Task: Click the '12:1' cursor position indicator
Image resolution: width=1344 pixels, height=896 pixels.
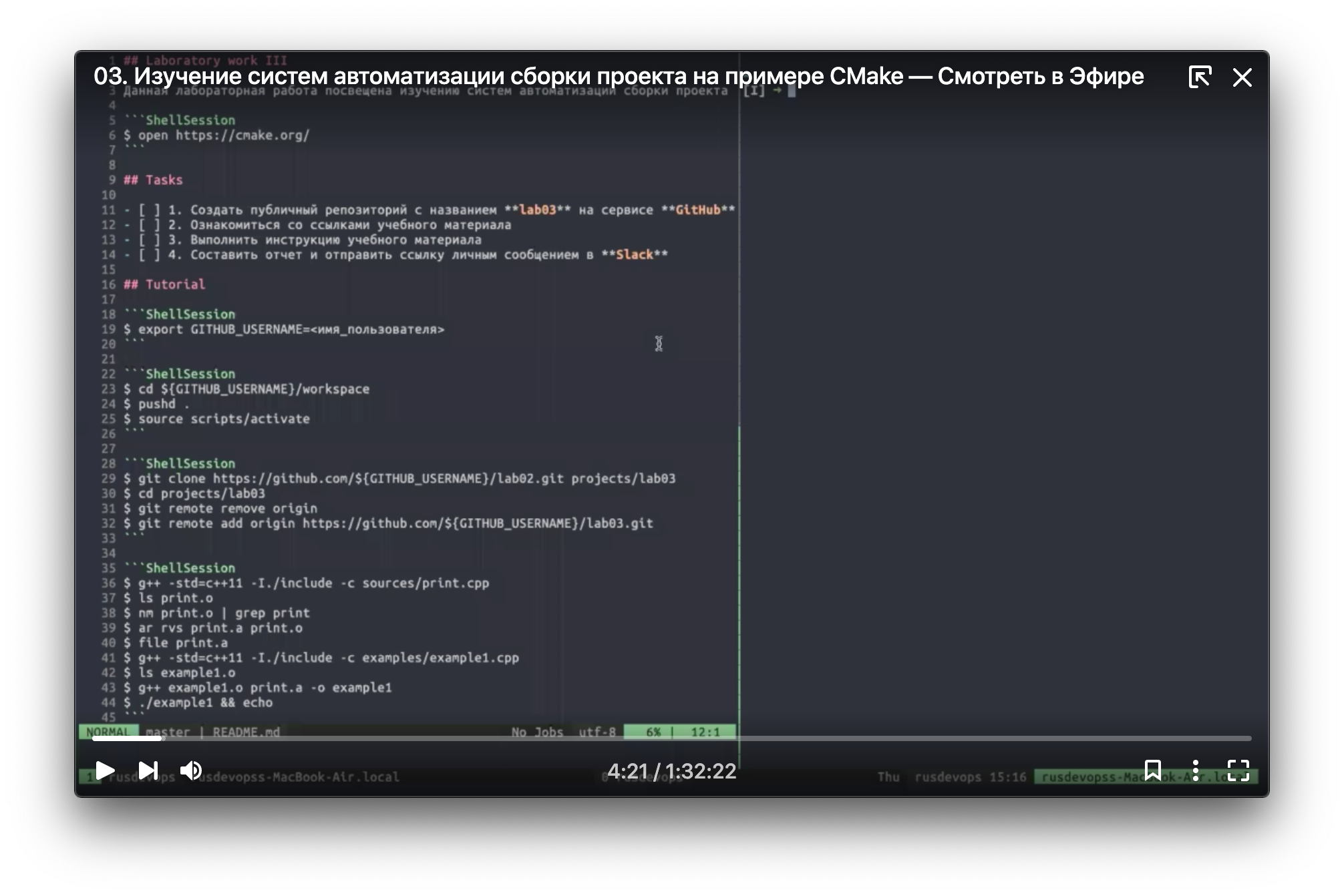Action: (x=705, y=732)
